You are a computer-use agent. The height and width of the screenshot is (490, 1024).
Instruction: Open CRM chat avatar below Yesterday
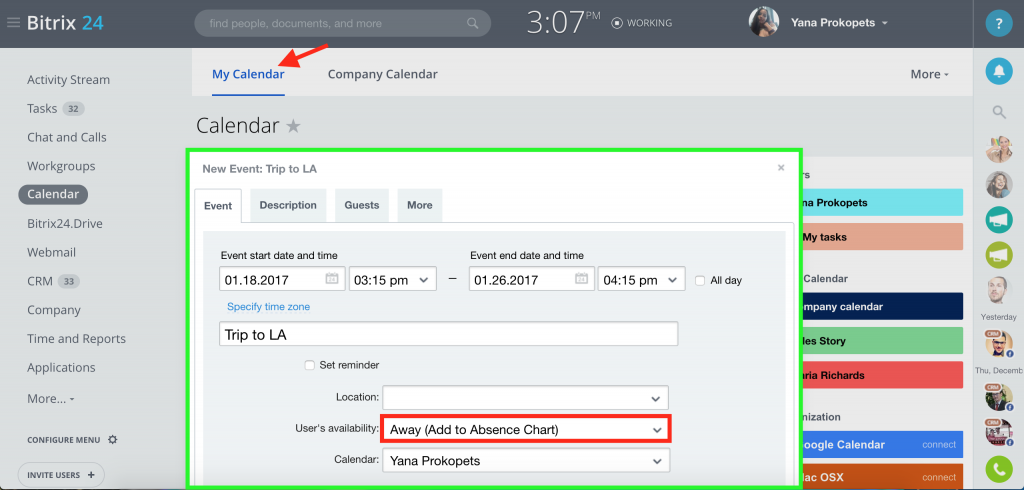(999, 343)
